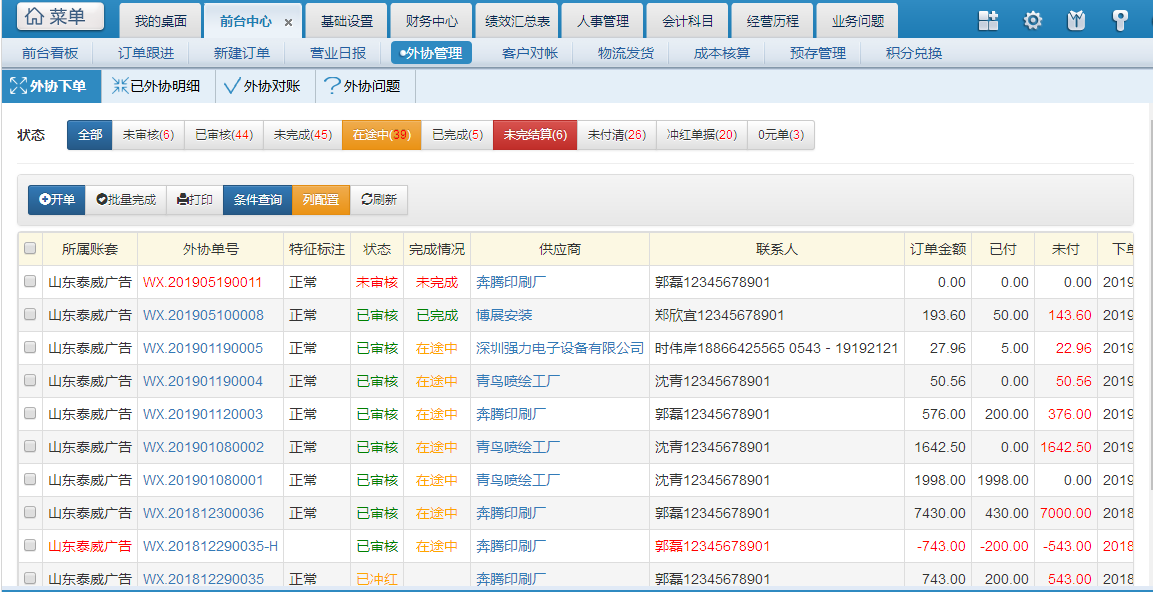Switch to 会计科目 tab

[x=687, y=21]
